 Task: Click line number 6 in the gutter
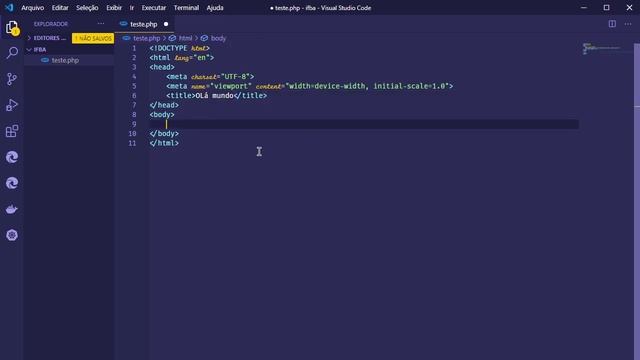134,96
